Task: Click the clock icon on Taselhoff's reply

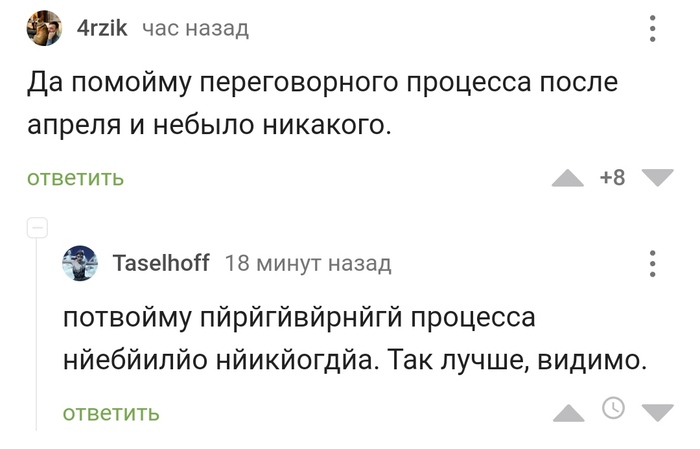Action: click(613, 408)
